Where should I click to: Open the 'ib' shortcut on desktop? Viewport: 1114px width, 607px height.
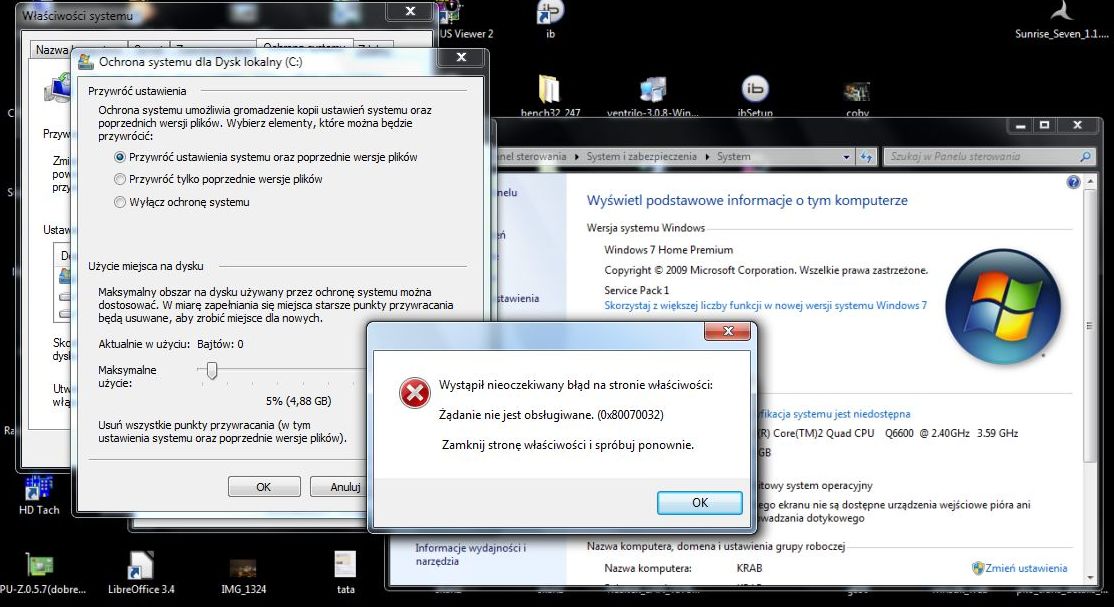(550, 19)
